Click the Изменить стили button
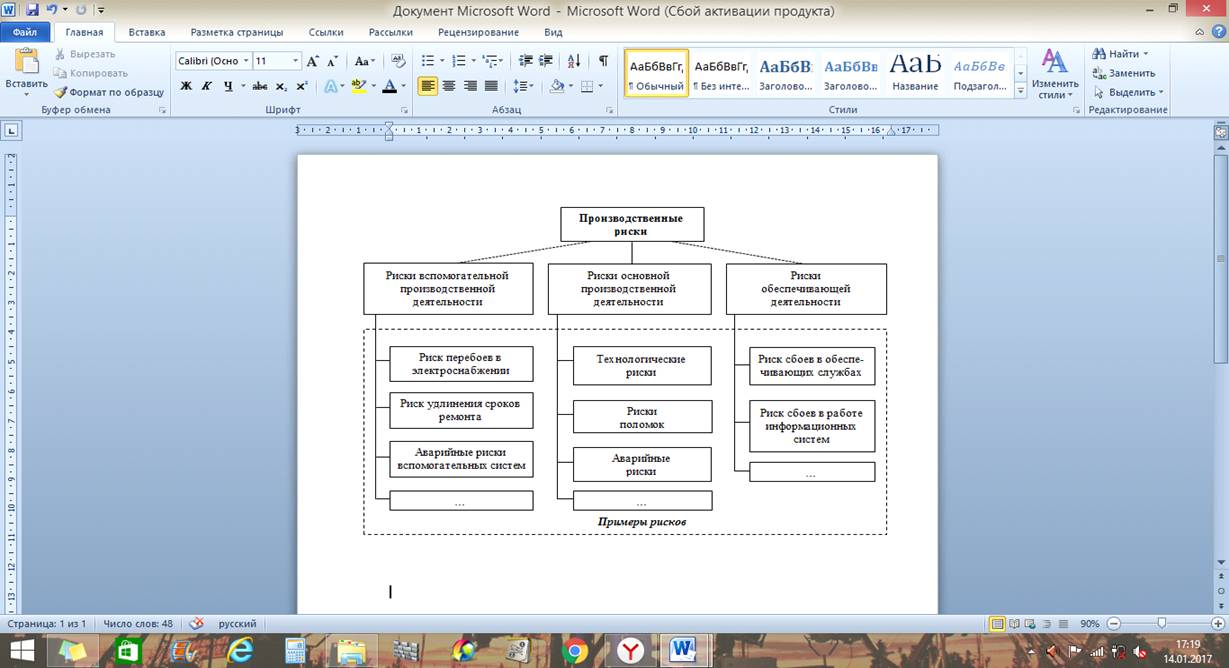 point(1054,74)
